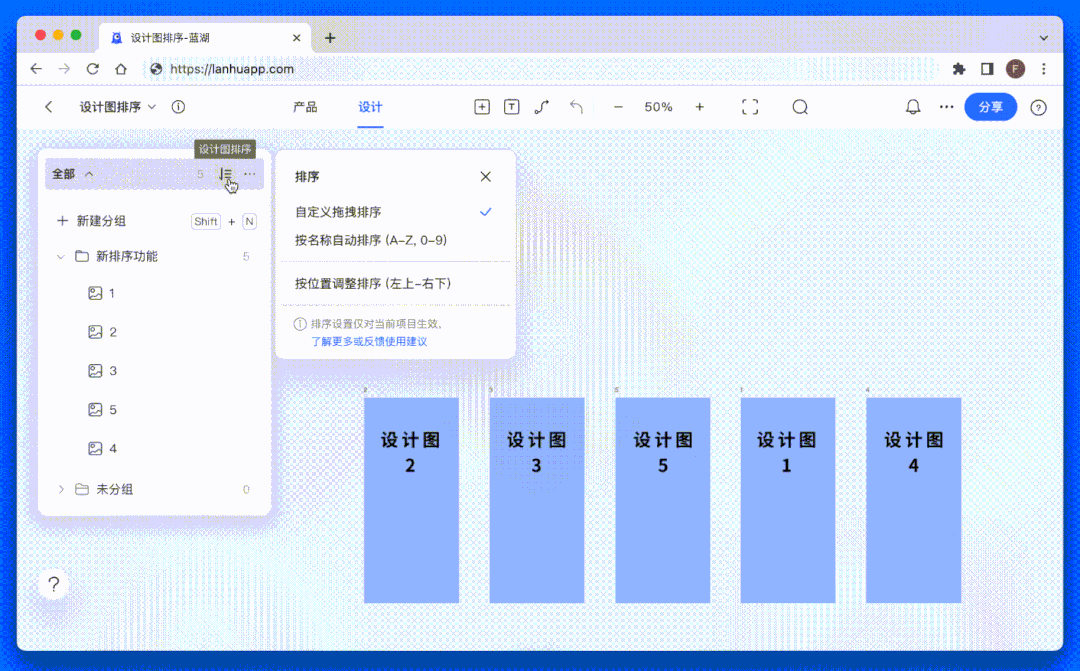Select custom drag sorting option

338,212
